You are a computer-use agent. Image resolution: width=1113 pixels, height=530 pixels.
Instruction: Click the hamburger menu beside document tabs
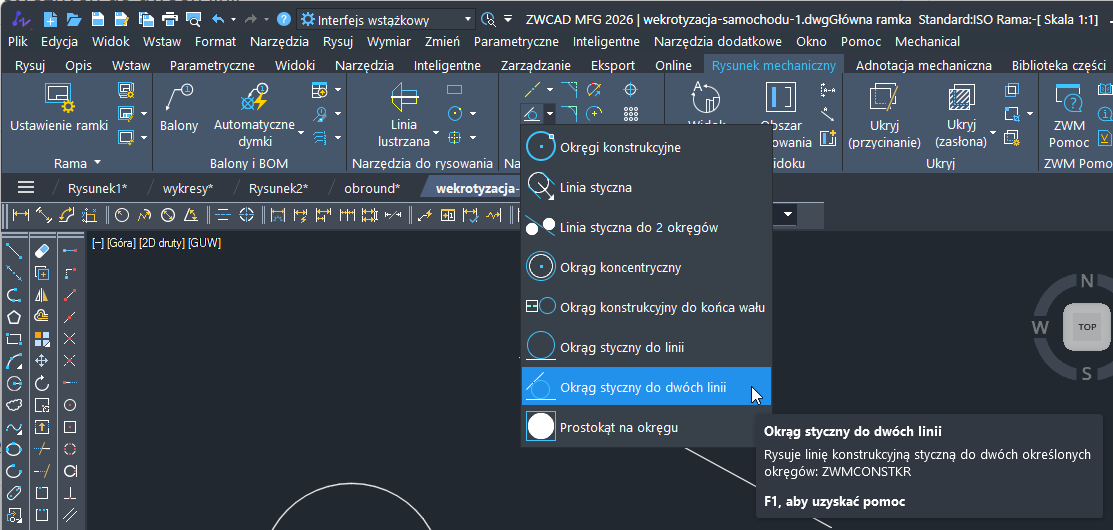(x=26, y=187)
